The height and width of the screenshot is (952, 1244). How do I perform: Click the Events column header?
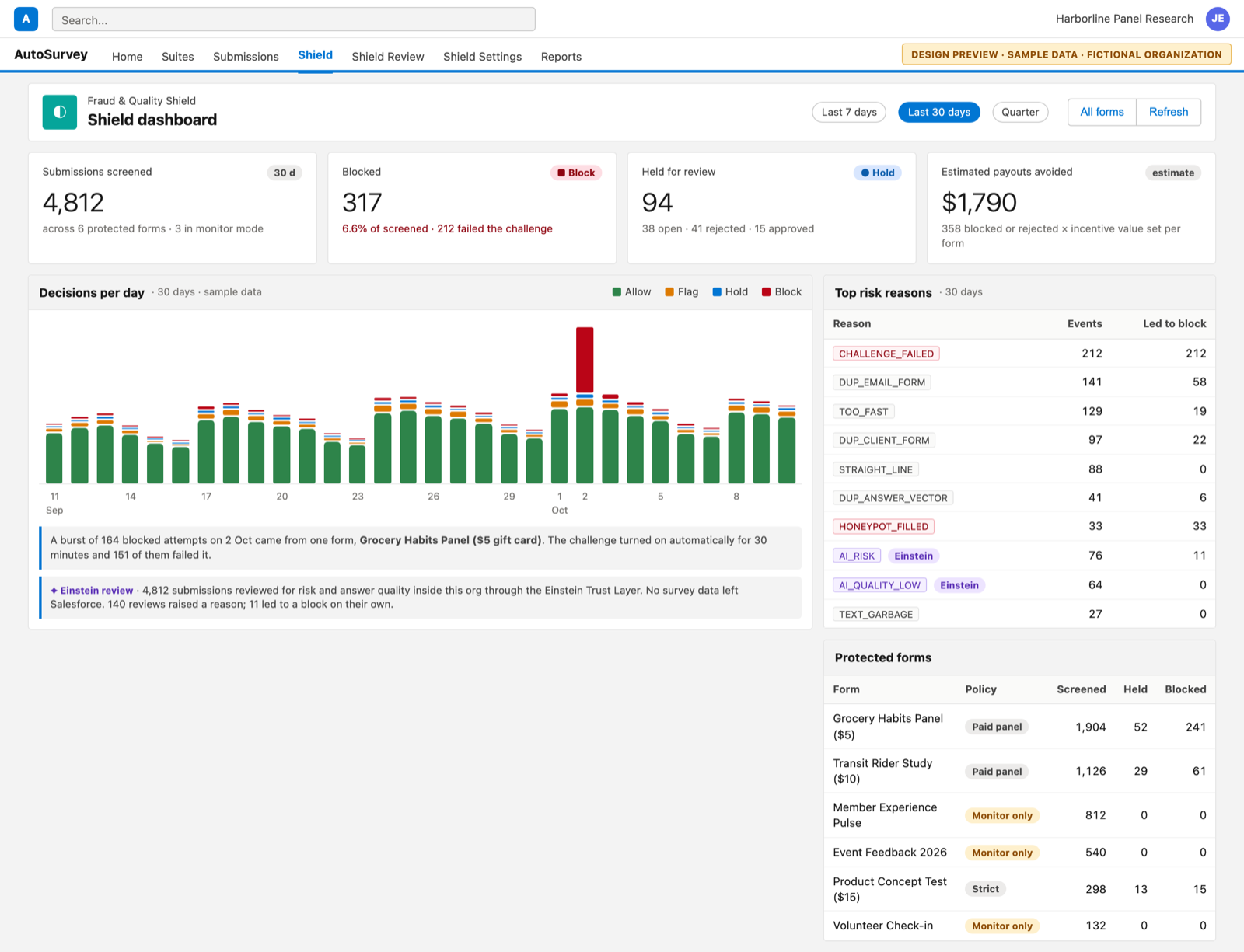point(1085,324)
